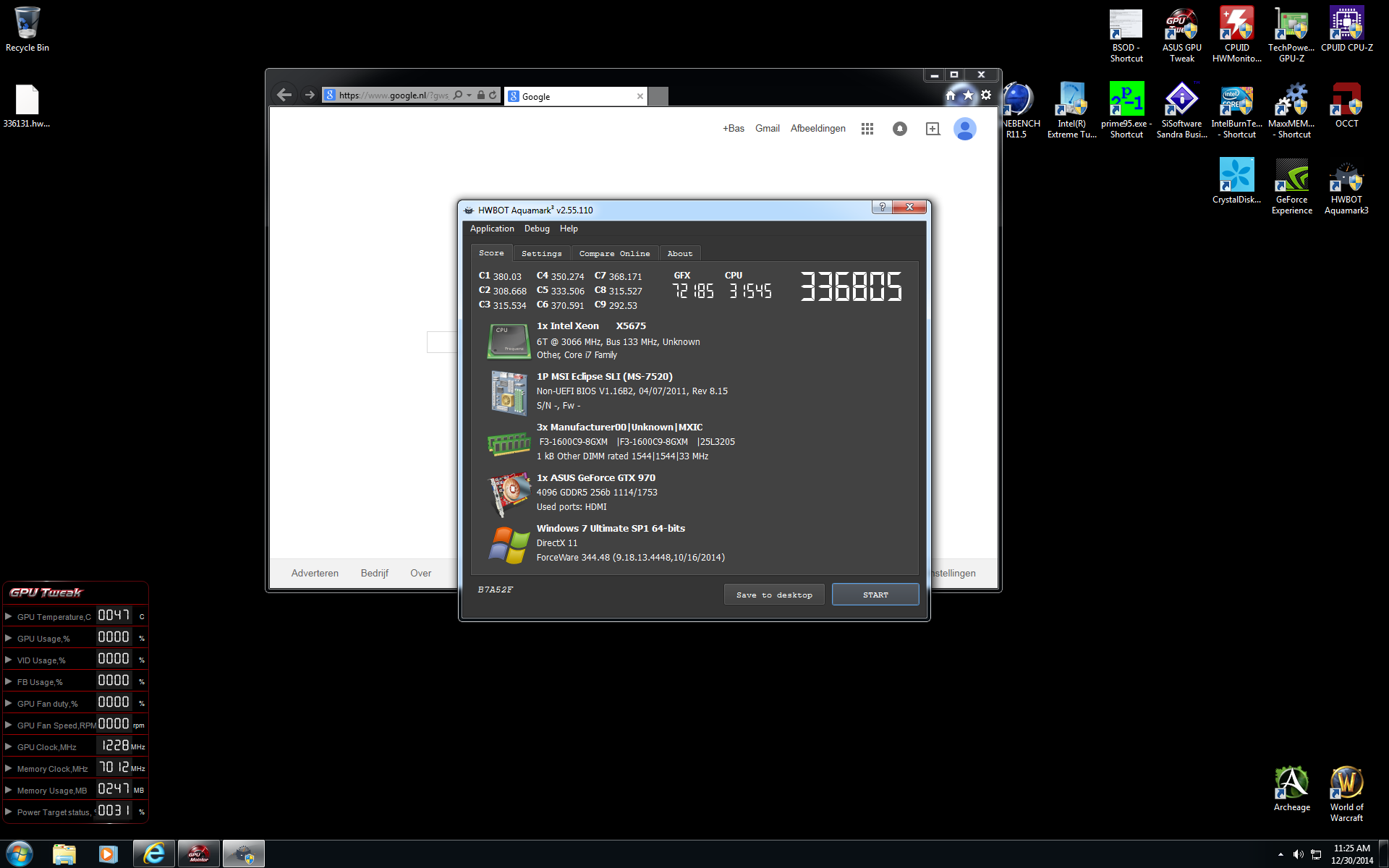Screen dimensions: 1389x868
Task: Click Adverteren footer link
Action: coord(315,573)
